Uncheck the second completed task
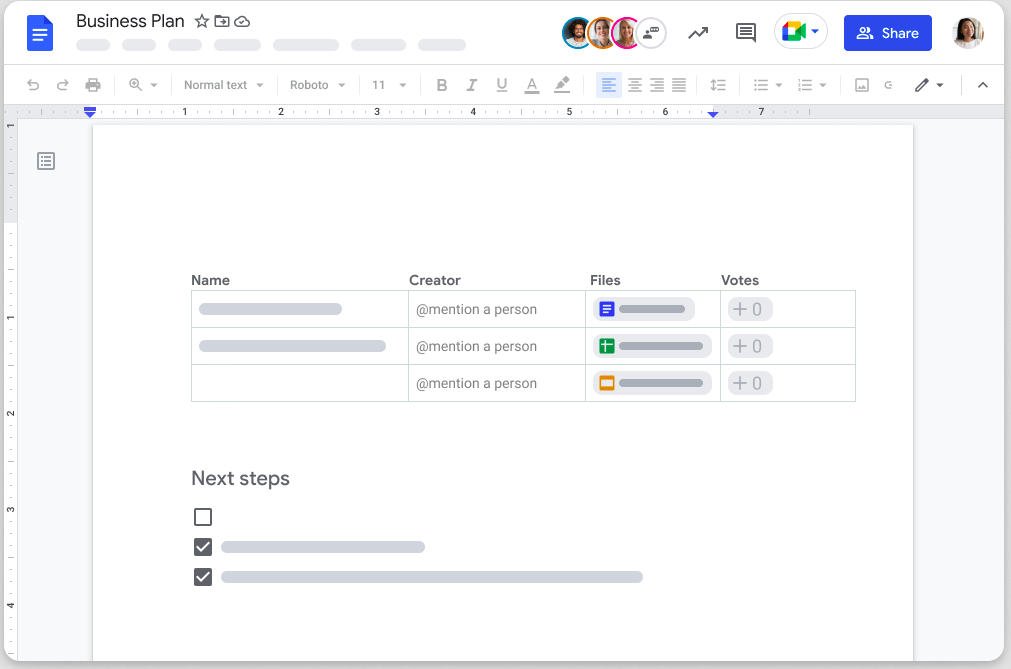The width and height of the screenshot is (1011, 669). (x=203, y=547)
